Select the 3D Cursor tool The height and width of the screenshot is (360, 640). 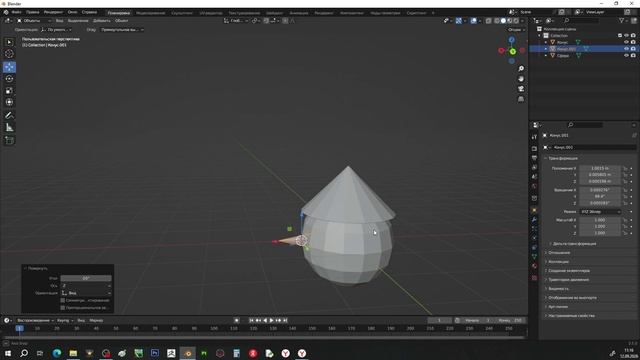point(9,53)
